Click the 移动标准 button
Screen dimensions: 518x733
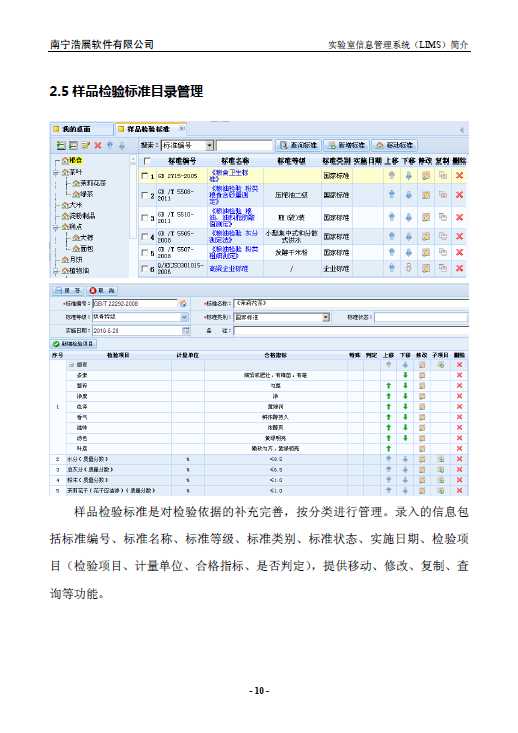coord(395,145)
